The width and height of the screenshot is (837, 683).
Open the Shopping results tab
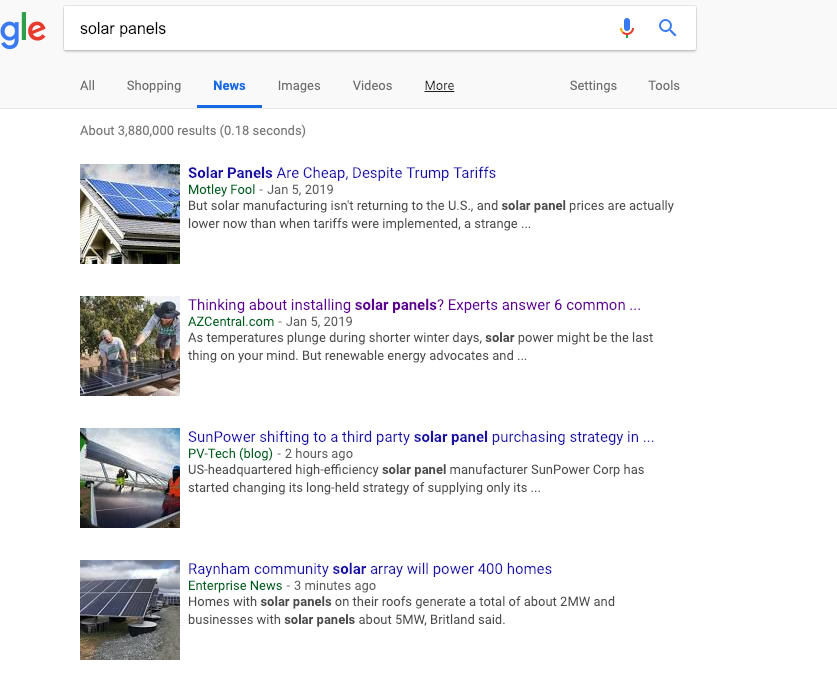(x=154, y=86)
